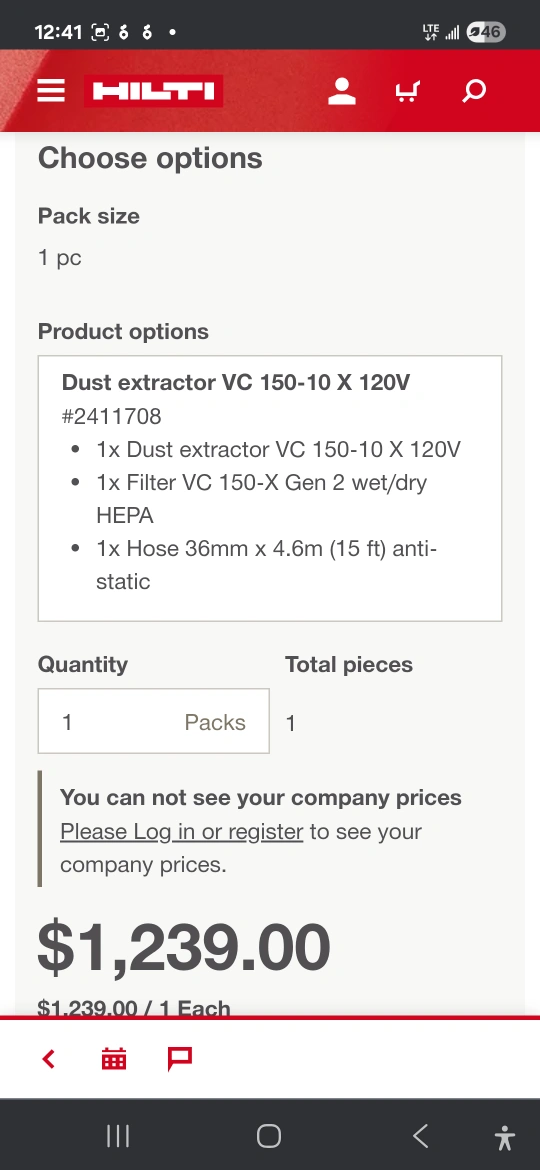Tap the chat flag icon in bottom bar
Screen dimensions: 540x1170
(180, 1059)
